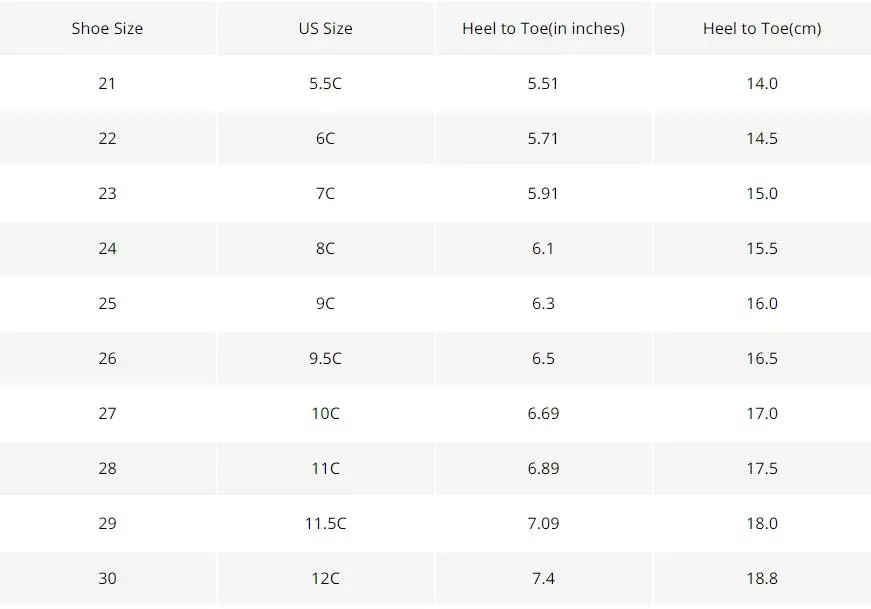Click the US Size column header
This screenshot has height=609, width=871.
tap(326, 28)
